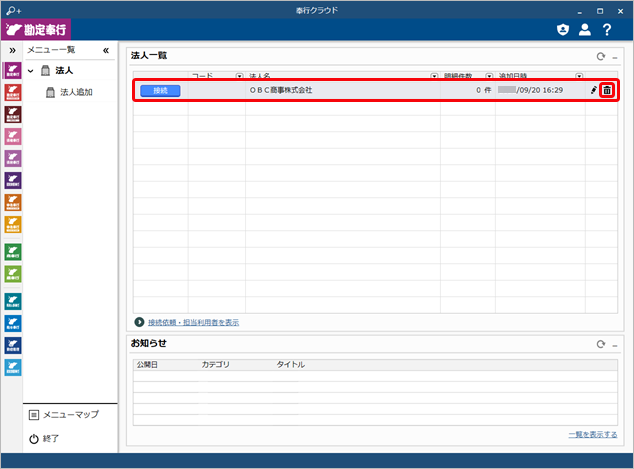Refresh the お知らせ panel

click(601, 344)
